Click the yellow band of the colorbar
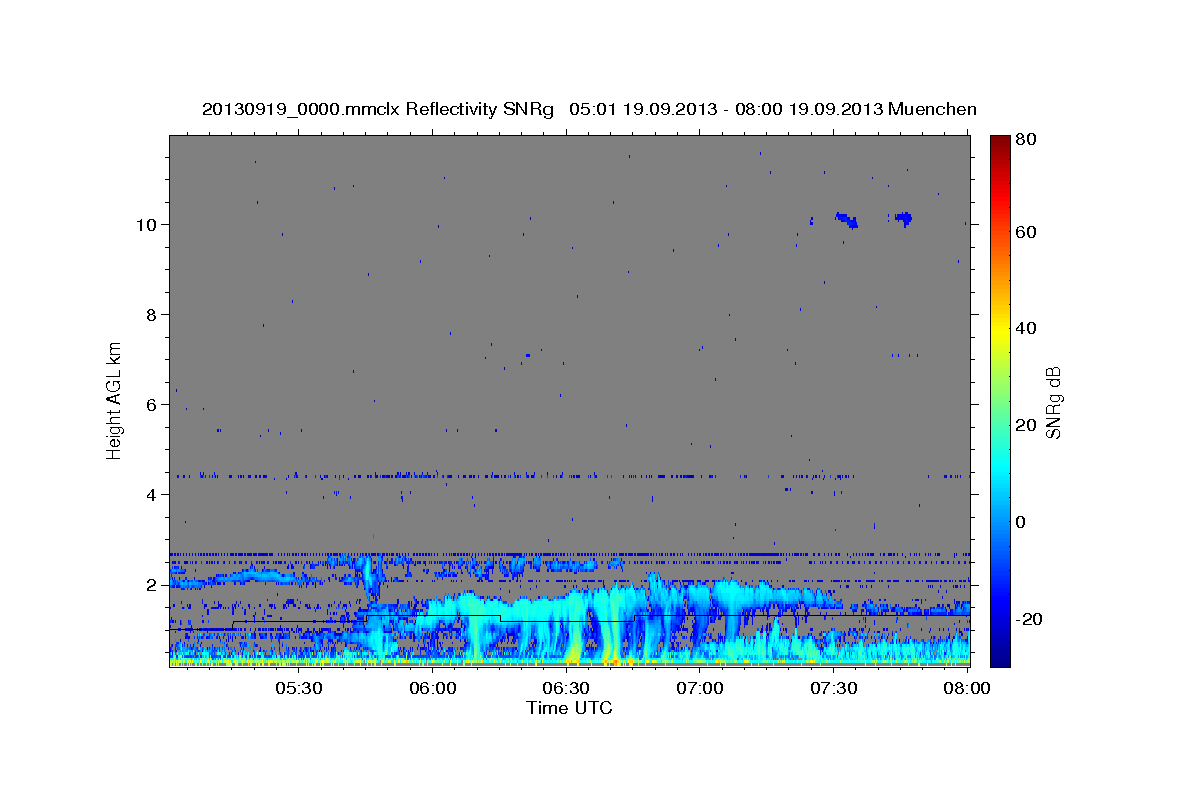 pos(1000,330)
